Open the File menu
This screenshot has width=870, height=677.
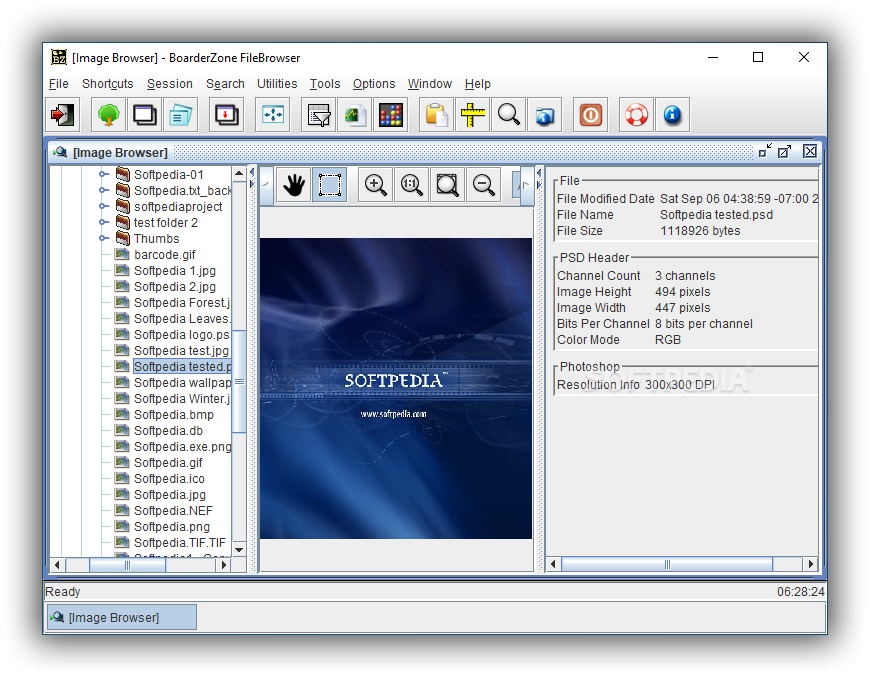click(58, 84)
